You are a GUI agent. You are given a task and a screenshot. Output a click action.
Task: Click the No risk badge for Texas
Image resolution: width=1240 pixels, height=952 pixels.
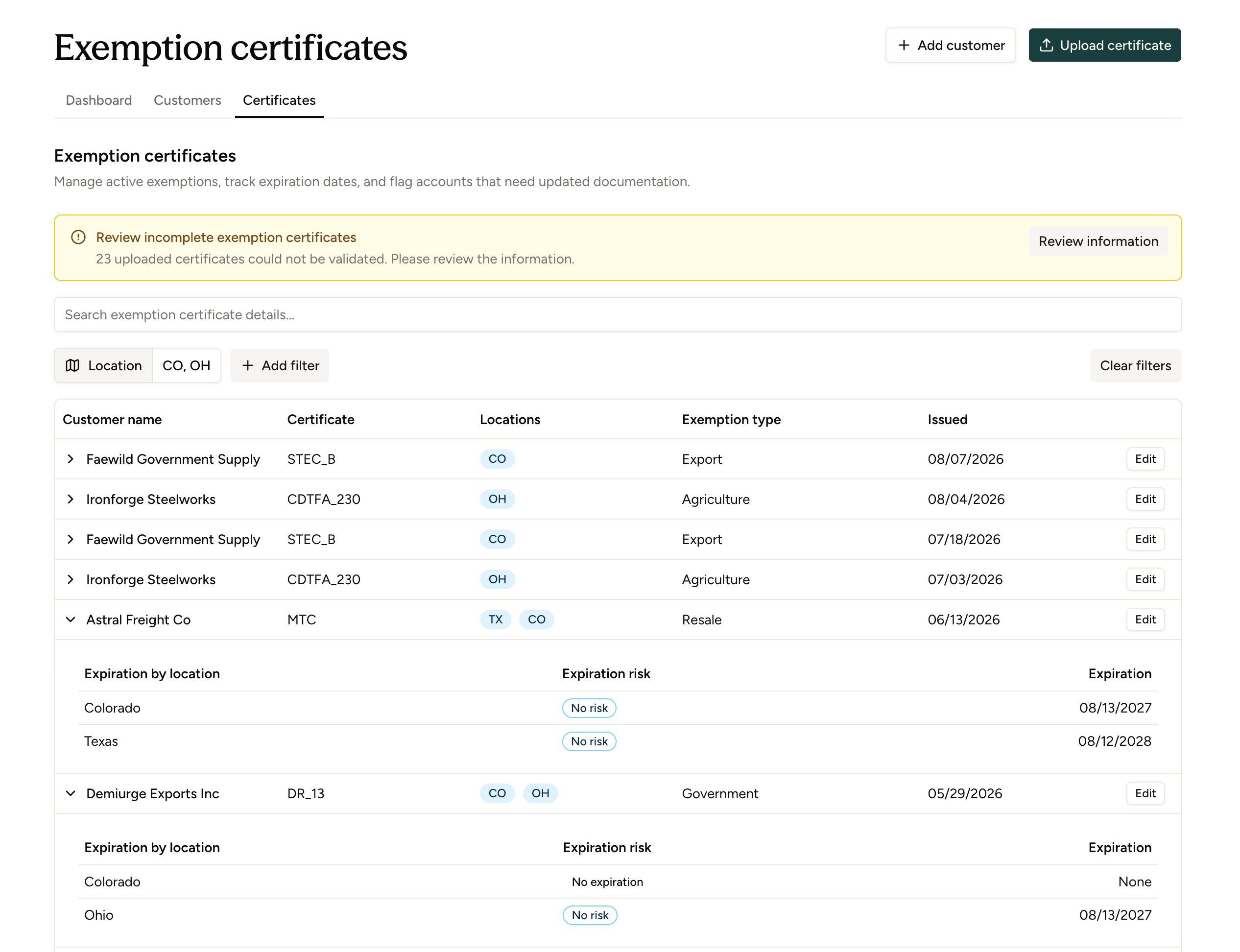[x=589, y=742]
